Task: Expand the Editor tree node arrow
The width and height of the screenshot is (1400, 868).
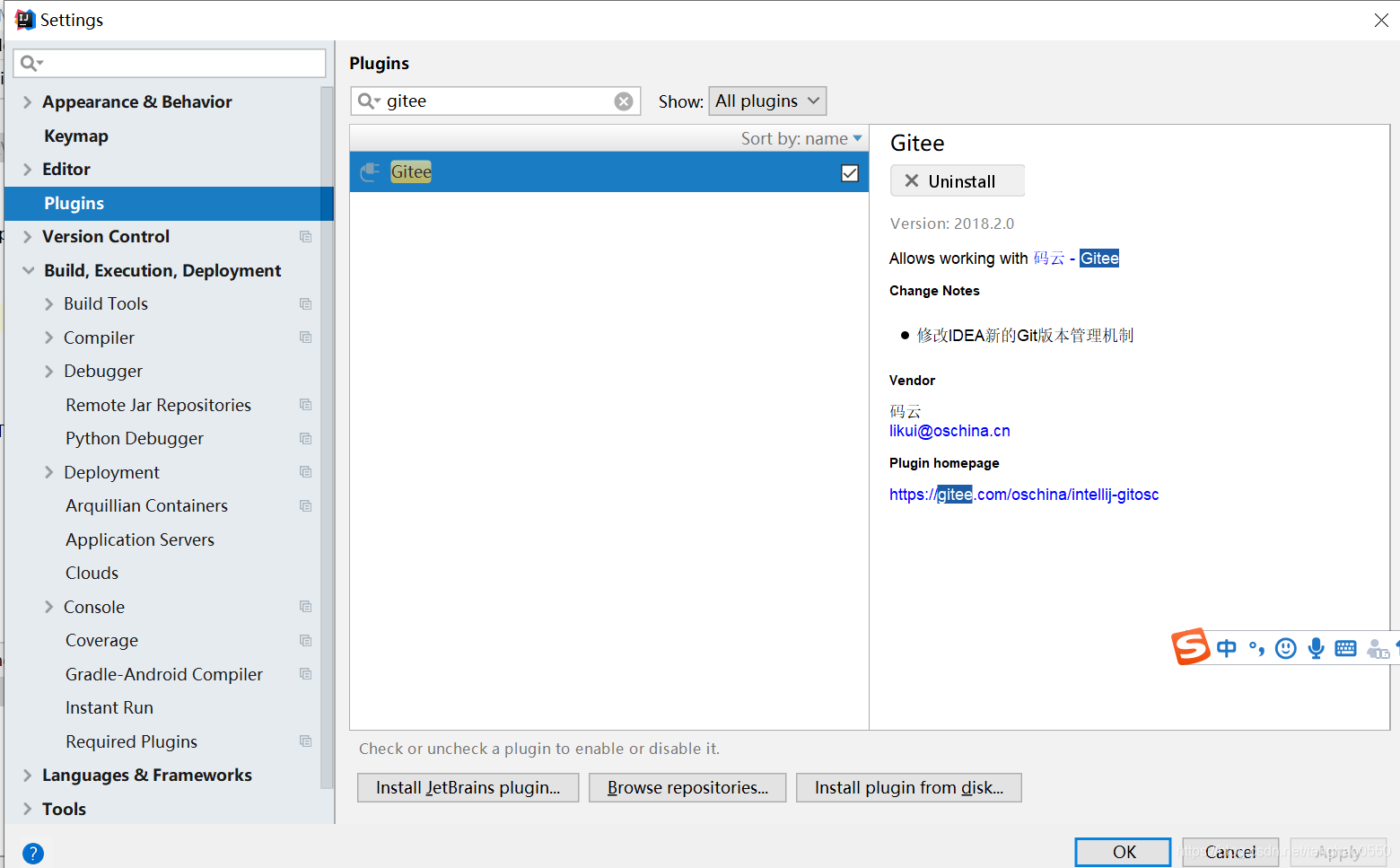Action: 27,170
